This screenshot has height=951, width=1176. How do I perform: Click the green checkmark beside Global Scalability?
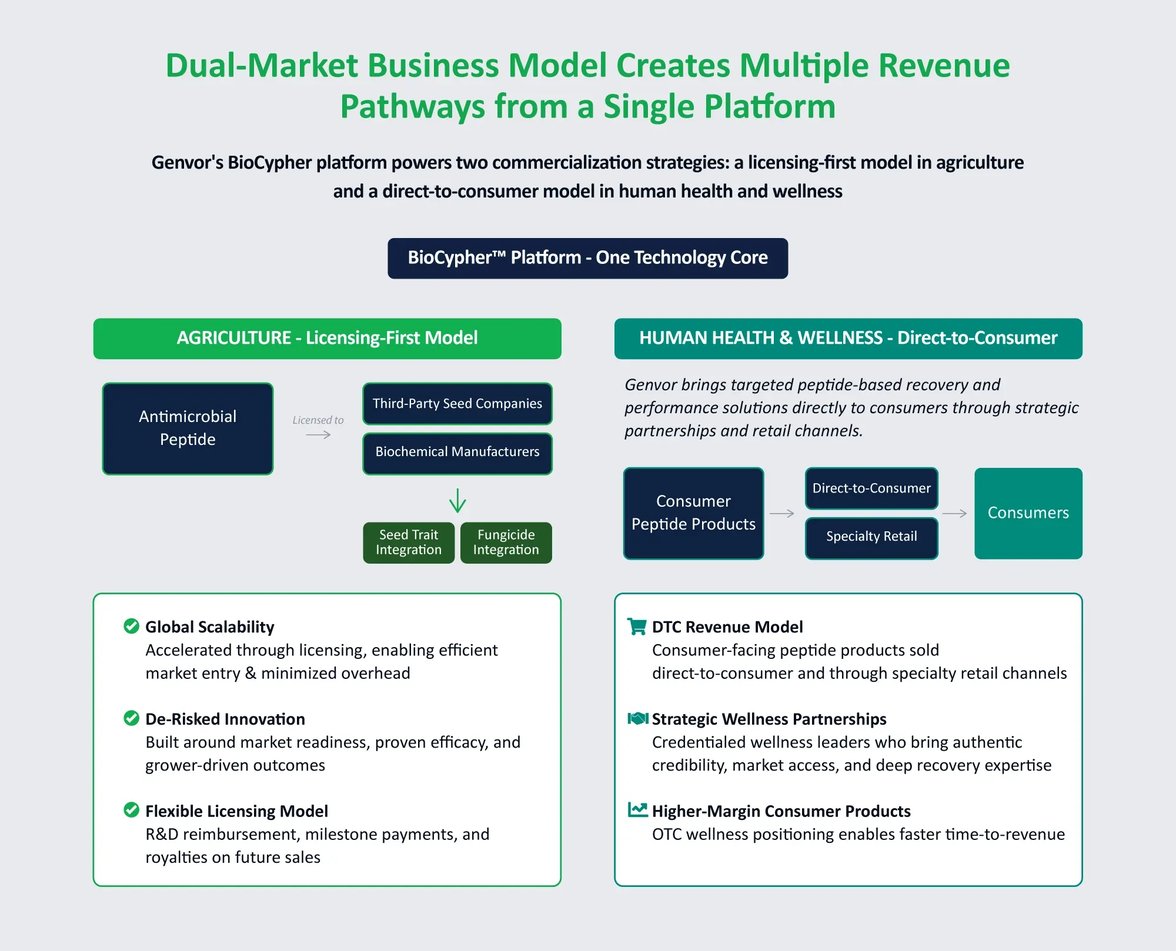click(131, 626)
